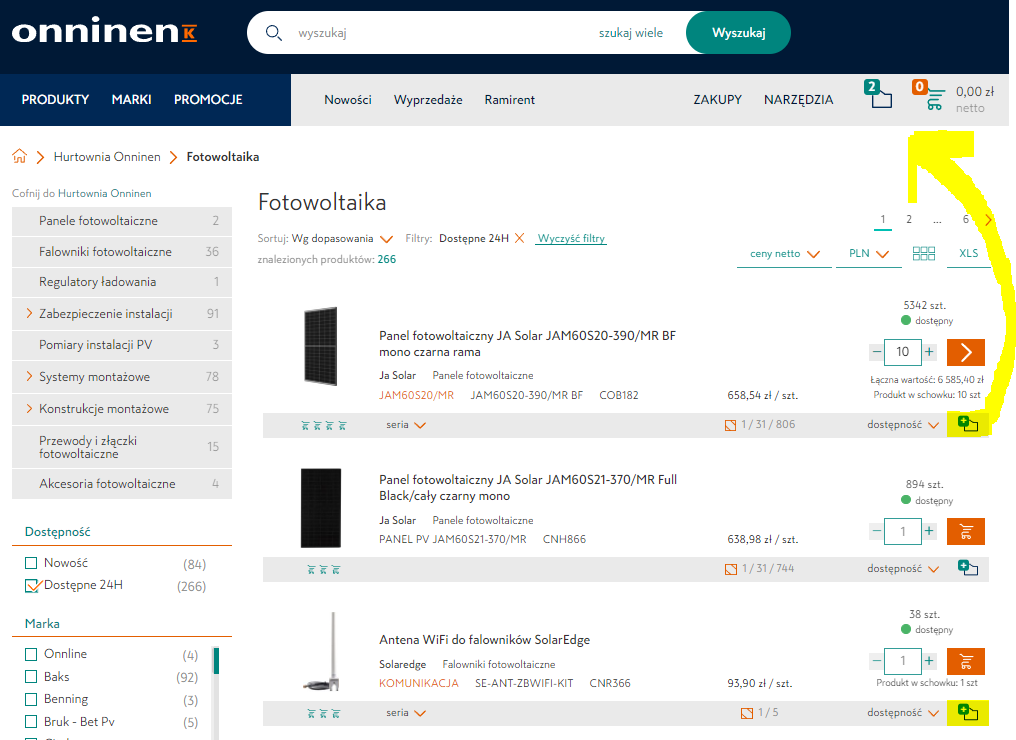Open JAM60S21-370/MR Full Black panel thumbnail

pos(321,508)
